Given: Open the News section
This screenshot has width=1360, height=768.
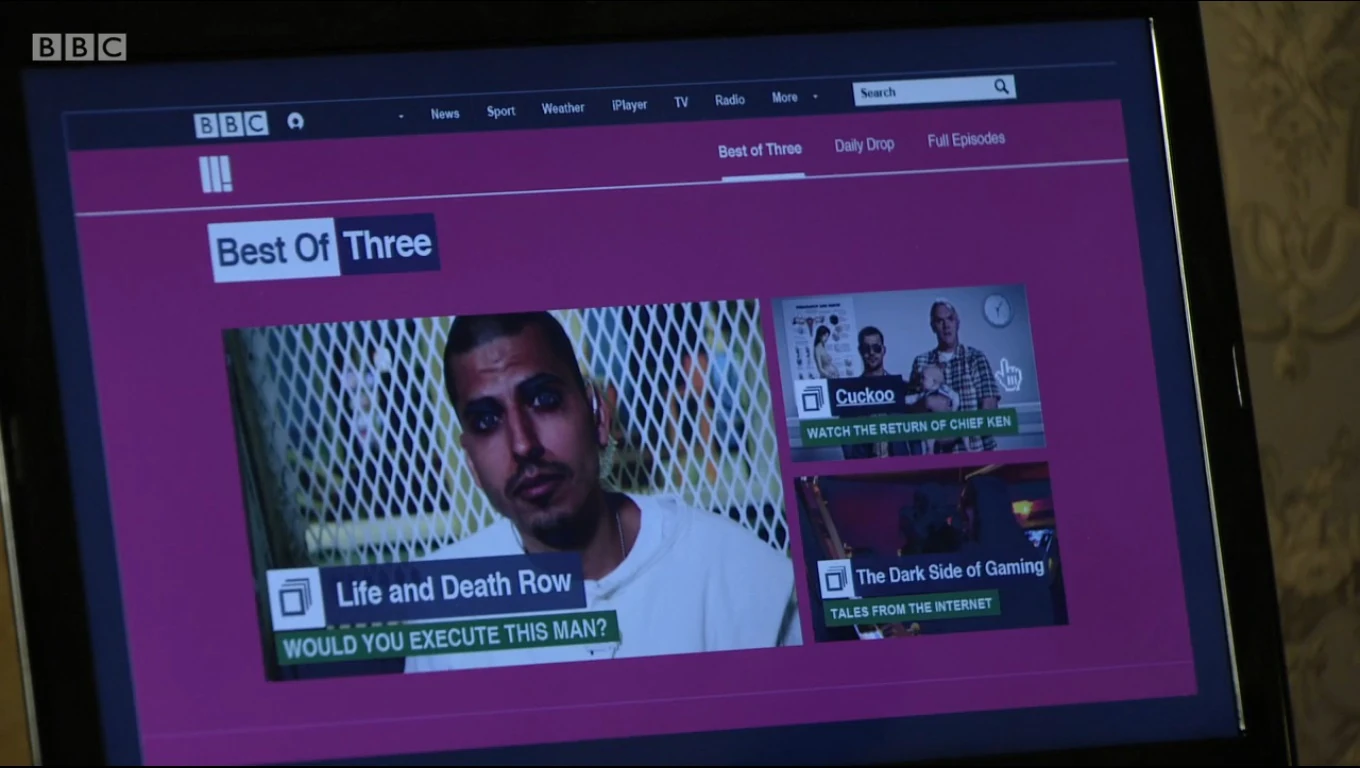Looking at the screenshot, I should tap(445, 114).
